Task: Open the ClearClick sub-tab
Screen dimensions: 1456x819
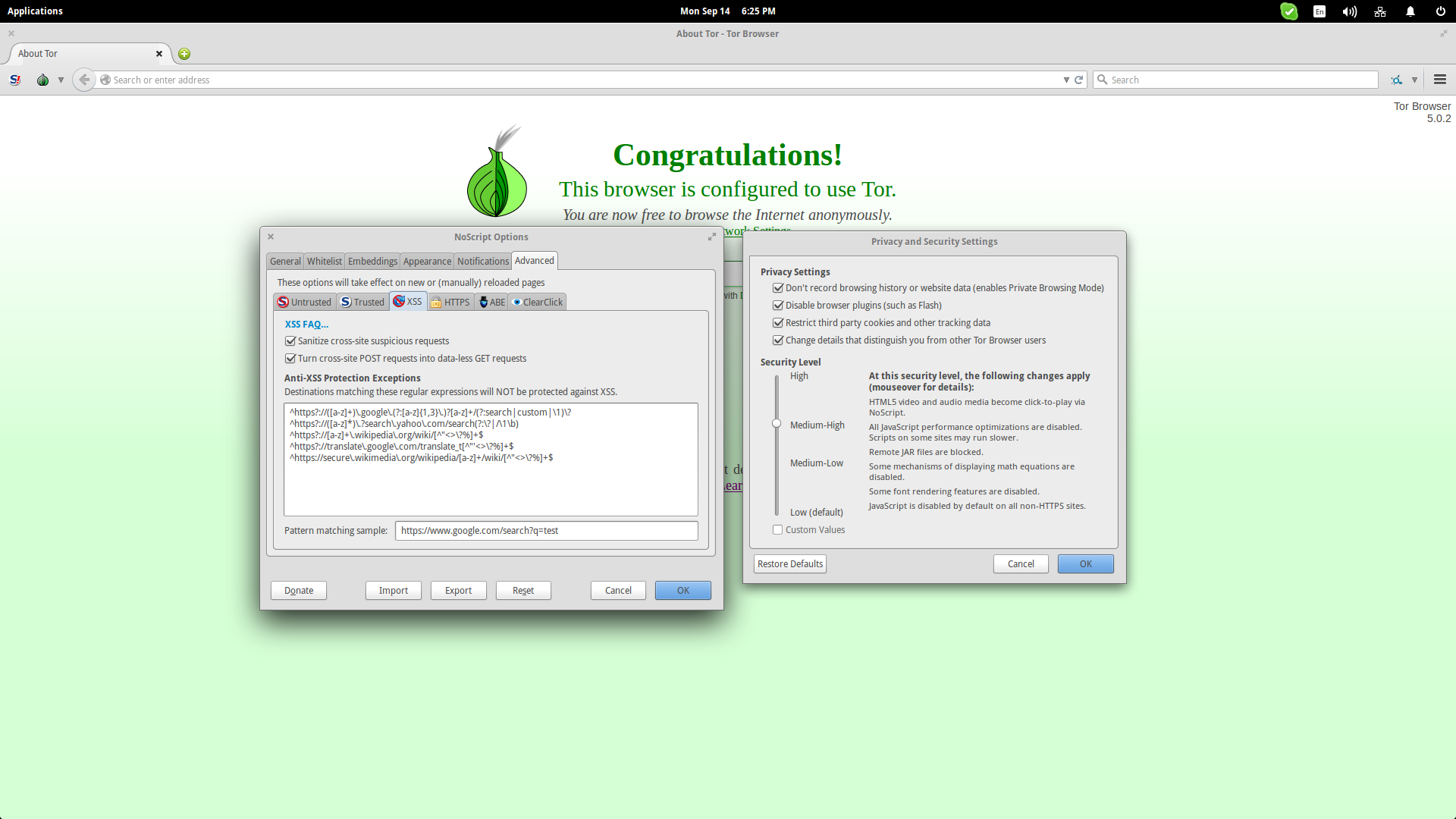Action: pyautogui.click(x=538, y=302)
